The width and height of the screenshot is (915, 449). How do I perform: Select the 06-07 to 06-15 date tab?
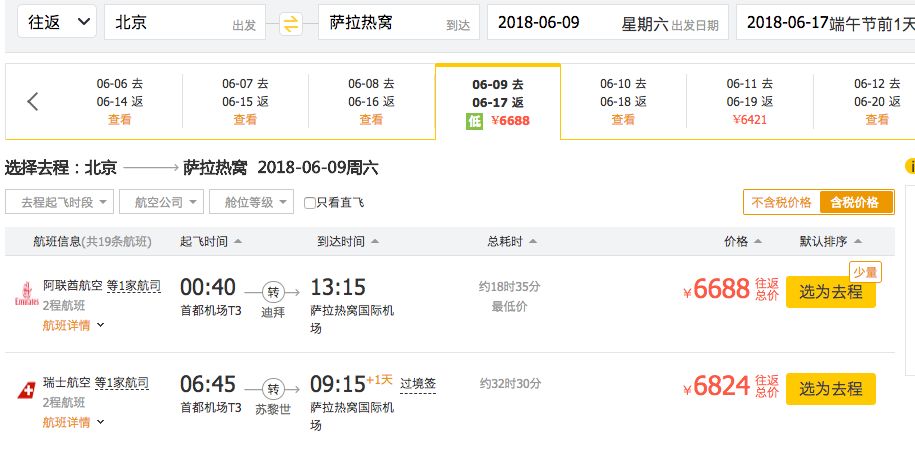click(245, 102)
